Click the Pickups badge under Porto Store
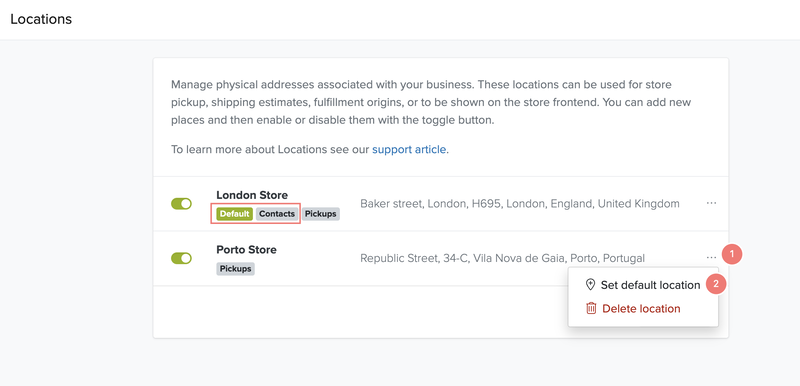Viewport: 800px width, 386px height. (x=235, y=269)
